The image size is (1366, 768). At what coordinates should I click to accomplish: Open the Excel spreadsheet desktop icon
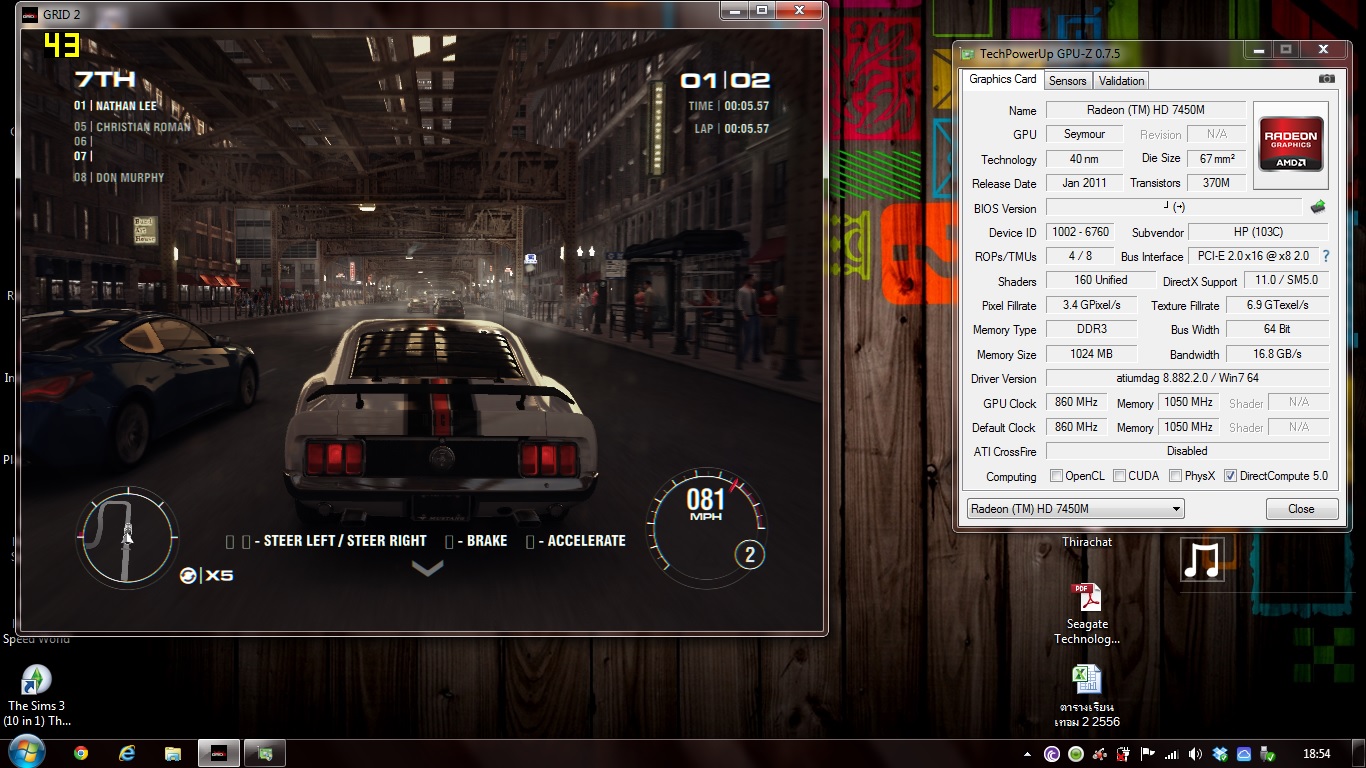pos(1086,680)
